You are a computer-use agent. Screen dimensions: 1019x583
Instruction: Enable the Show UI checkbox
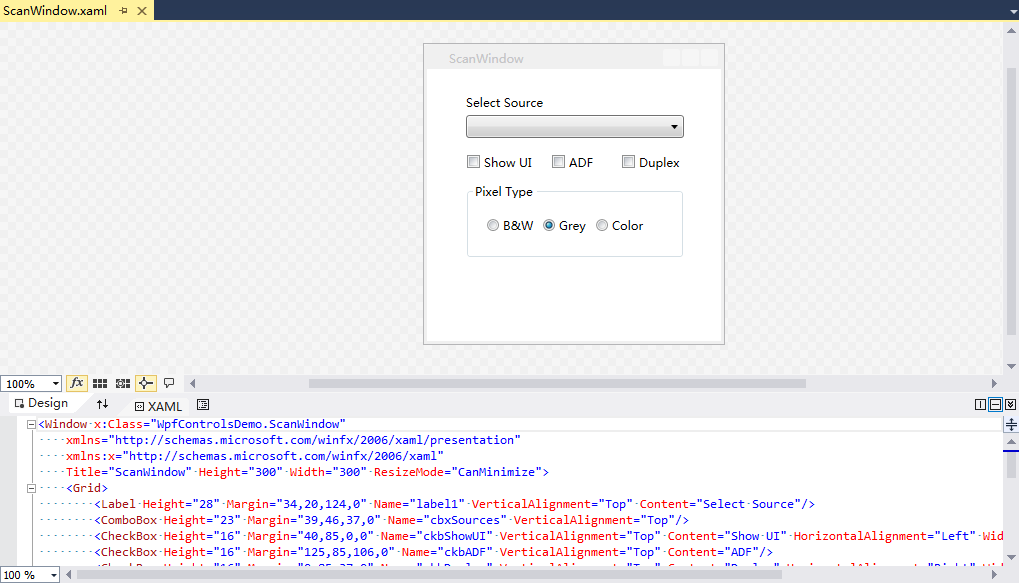(474, 162)
